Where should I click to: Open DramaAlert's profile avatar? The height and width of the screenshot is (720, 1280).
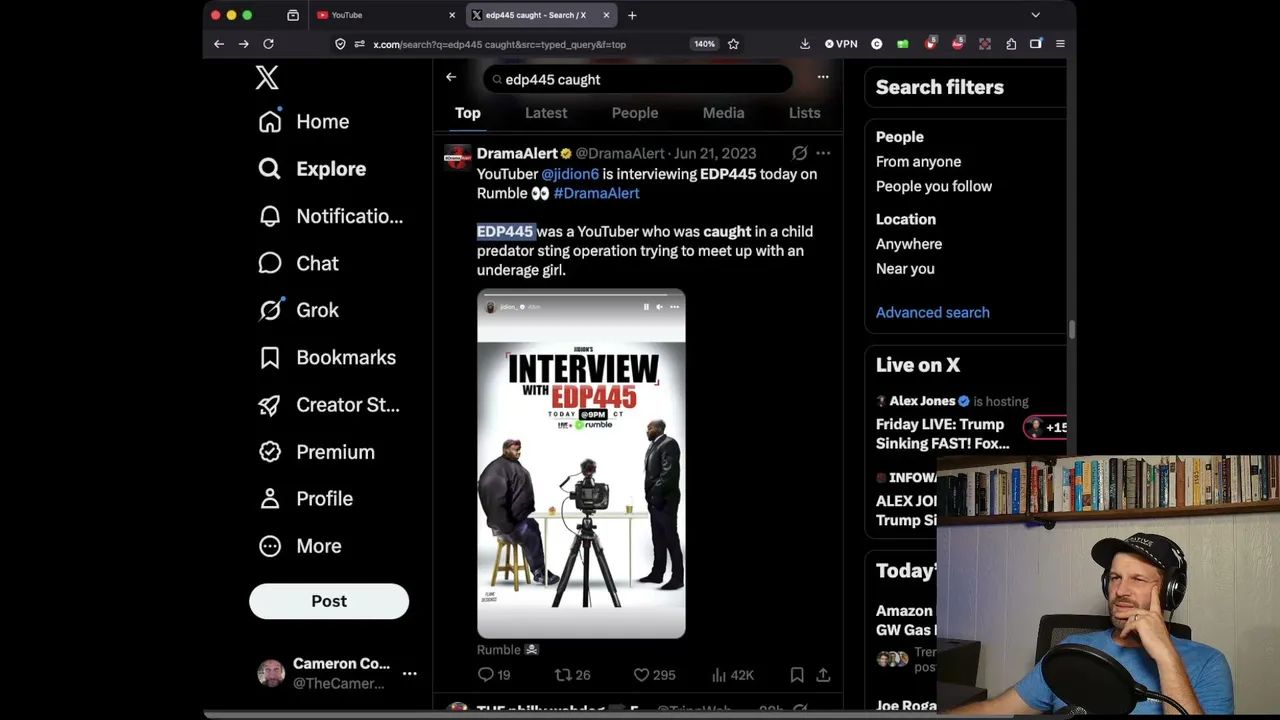coord(457,157)
